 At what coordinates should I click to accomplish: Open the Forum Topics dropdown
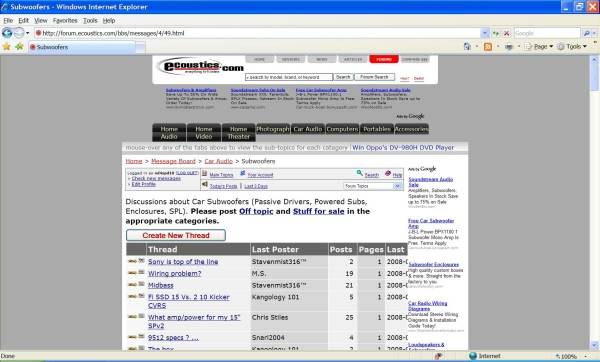[398, 186]
